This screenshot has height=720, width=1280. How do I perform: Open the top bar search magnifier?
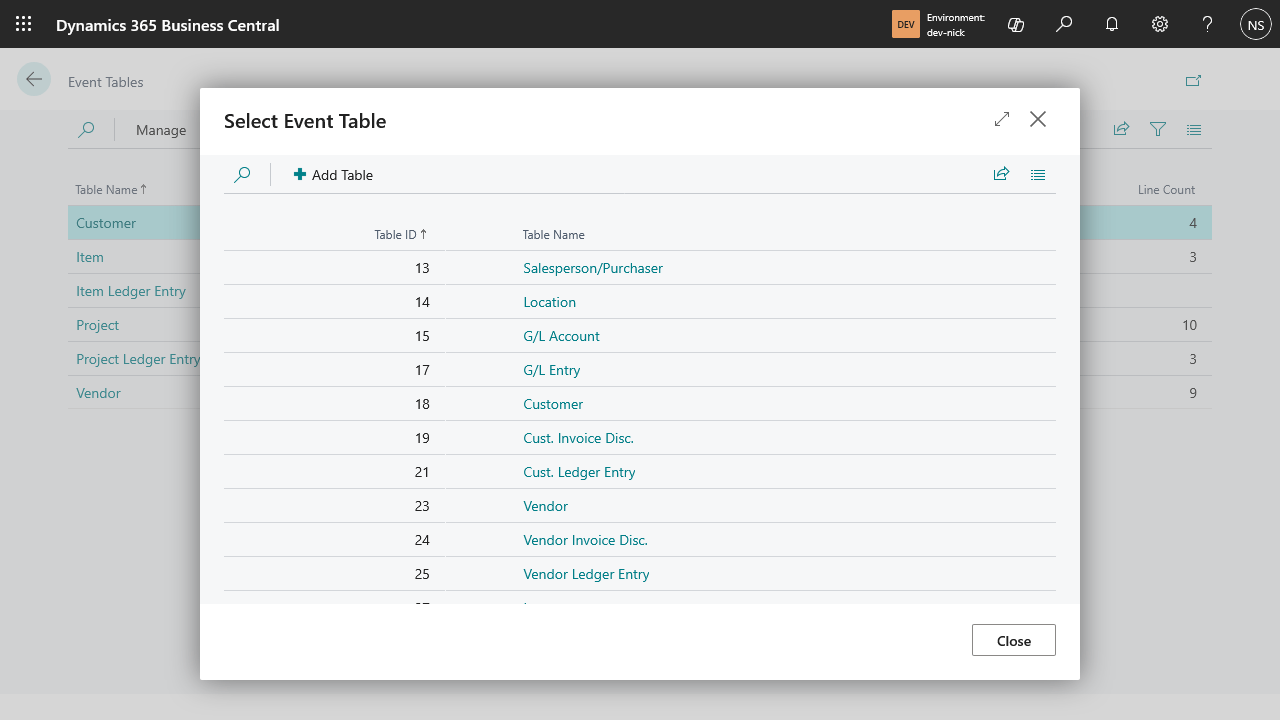point(1064,24)
